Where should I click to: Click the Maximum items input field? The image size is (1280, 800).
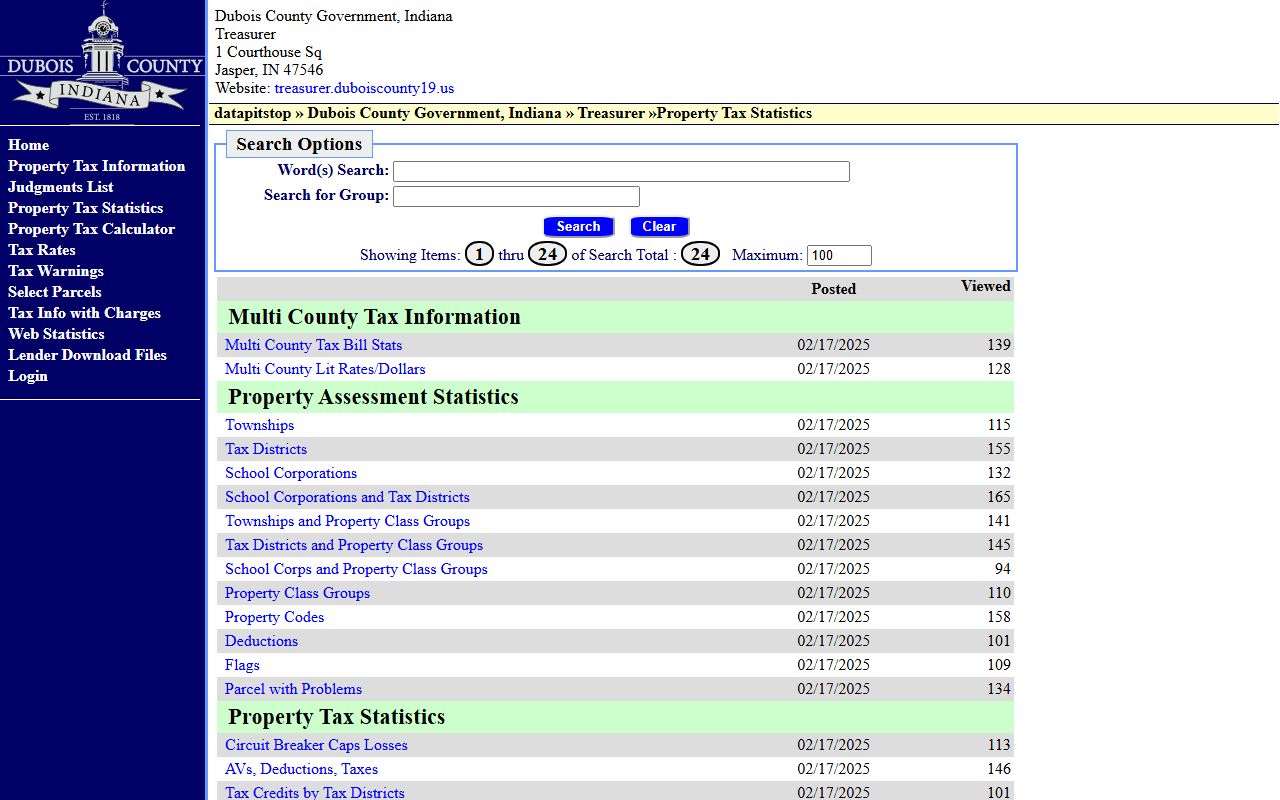tap(839, 255)
